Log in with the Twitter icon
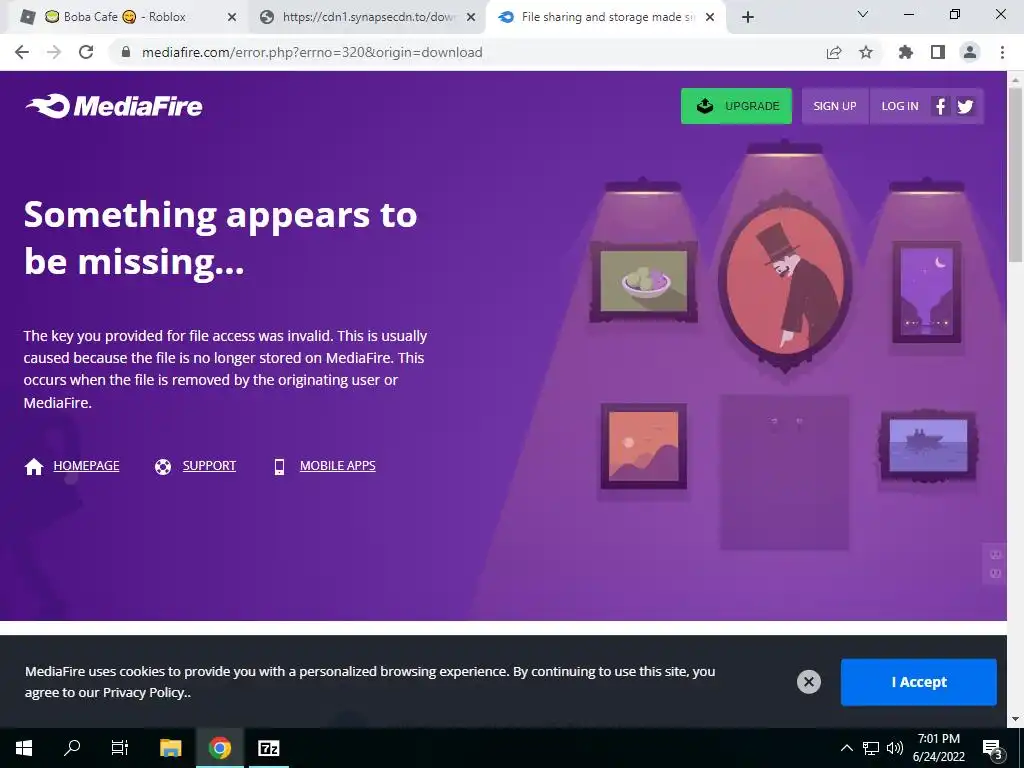 (965, 106)
